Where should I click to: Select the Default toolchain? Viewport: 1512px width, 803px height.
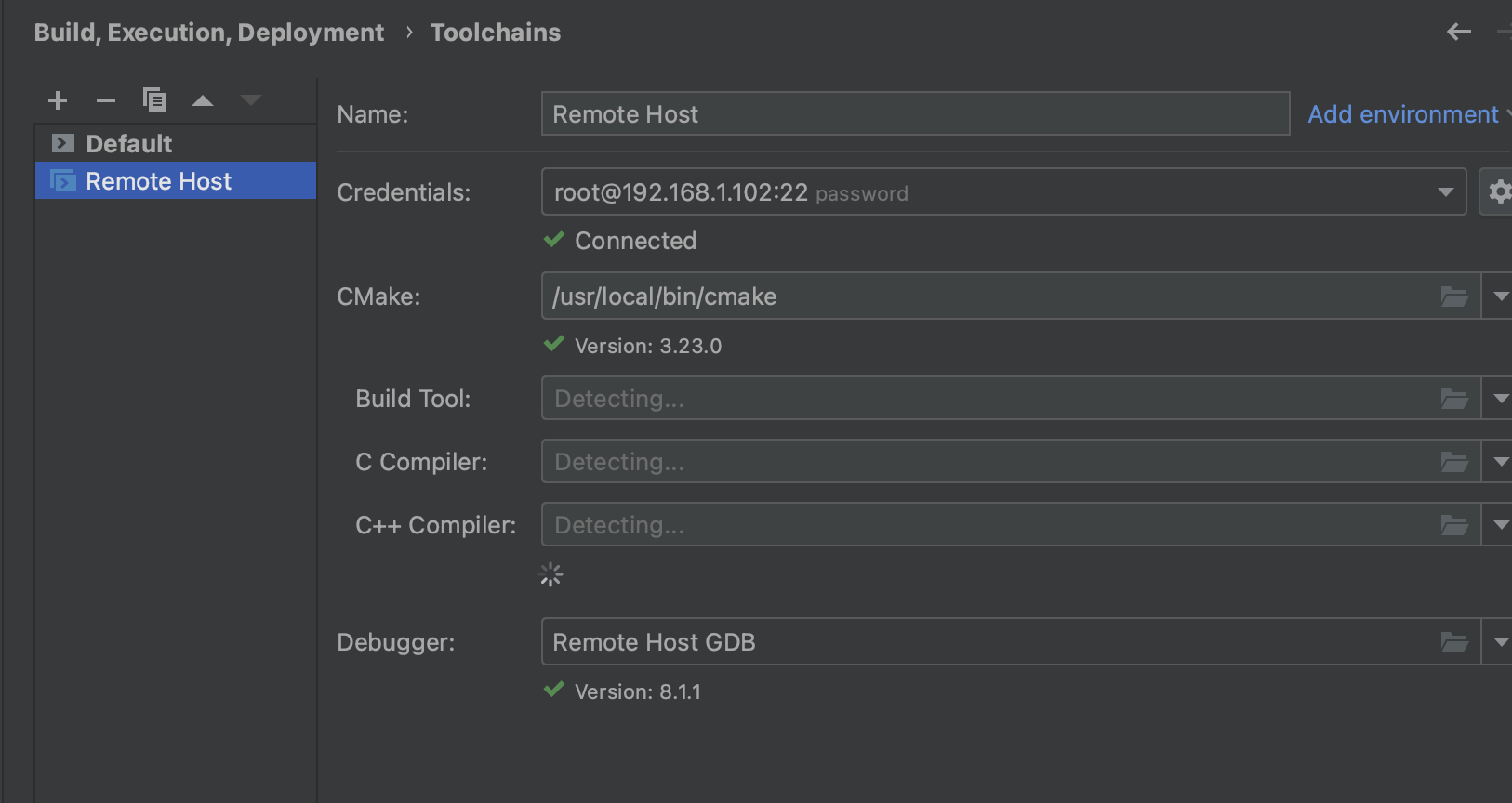tap(176, 143)
